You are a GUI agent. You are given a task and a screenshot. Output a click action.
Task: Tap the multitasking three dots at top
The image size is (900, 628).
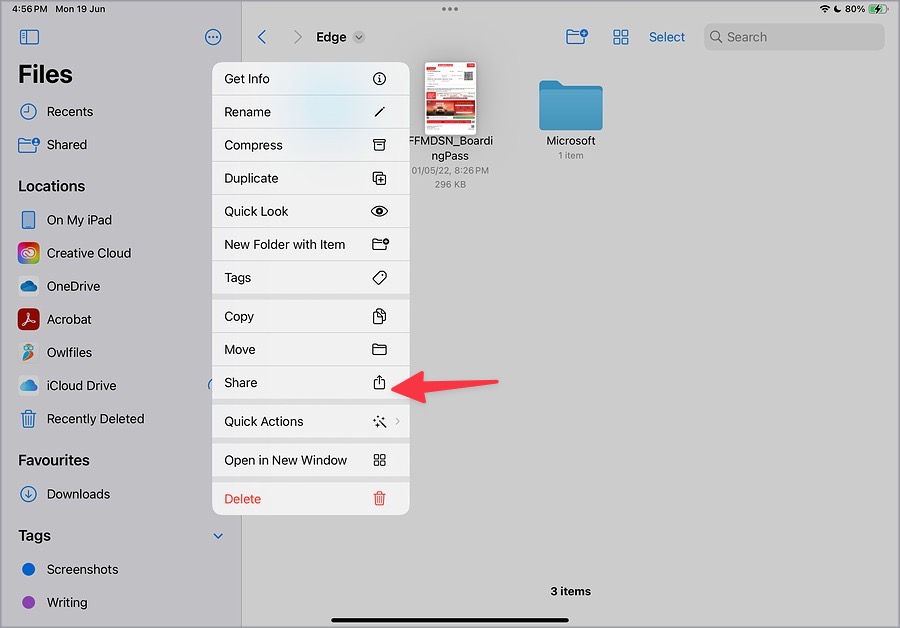coord(450,9)
